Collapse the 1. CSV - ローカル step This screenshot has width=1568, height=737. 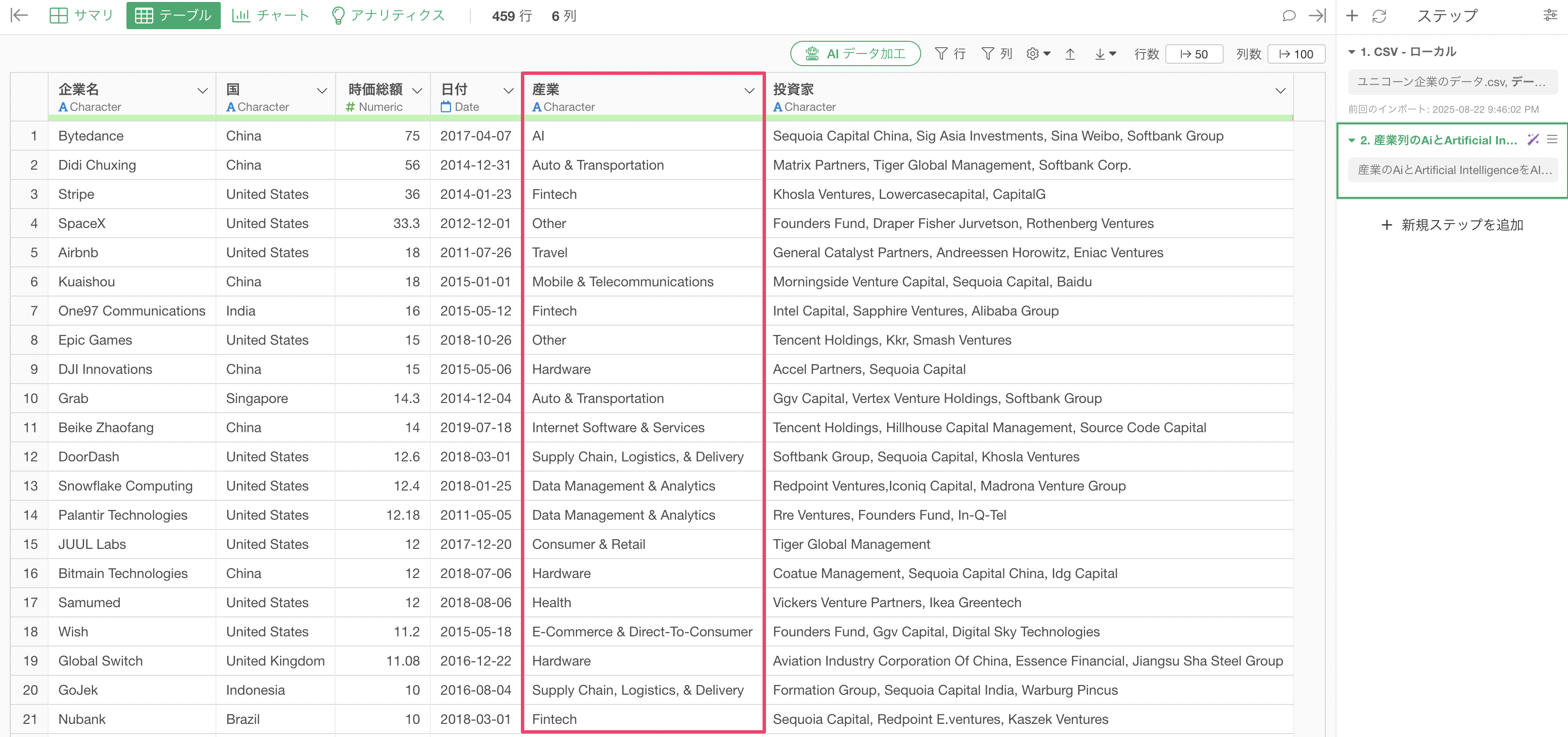tap(1352, 52)
